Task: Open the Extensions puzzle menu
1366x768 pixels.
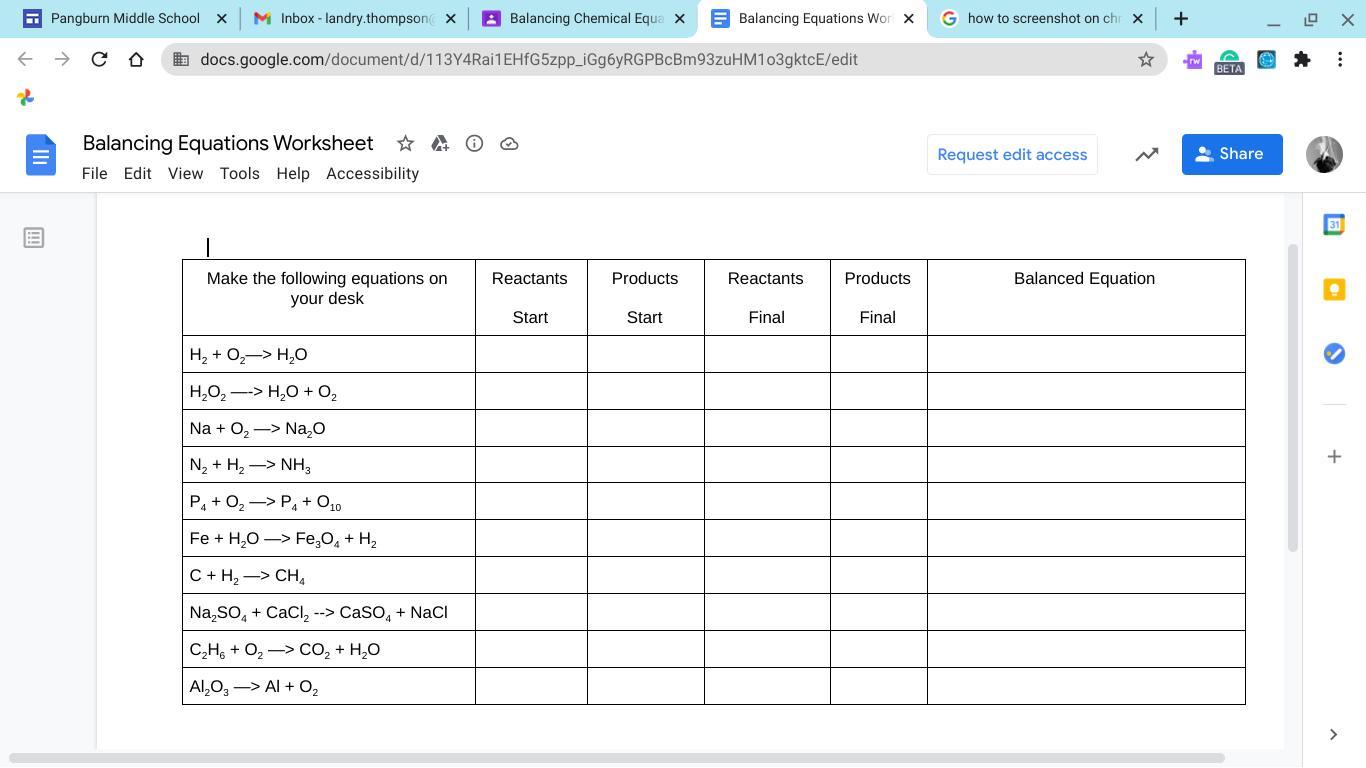Action: (1302, 60)
